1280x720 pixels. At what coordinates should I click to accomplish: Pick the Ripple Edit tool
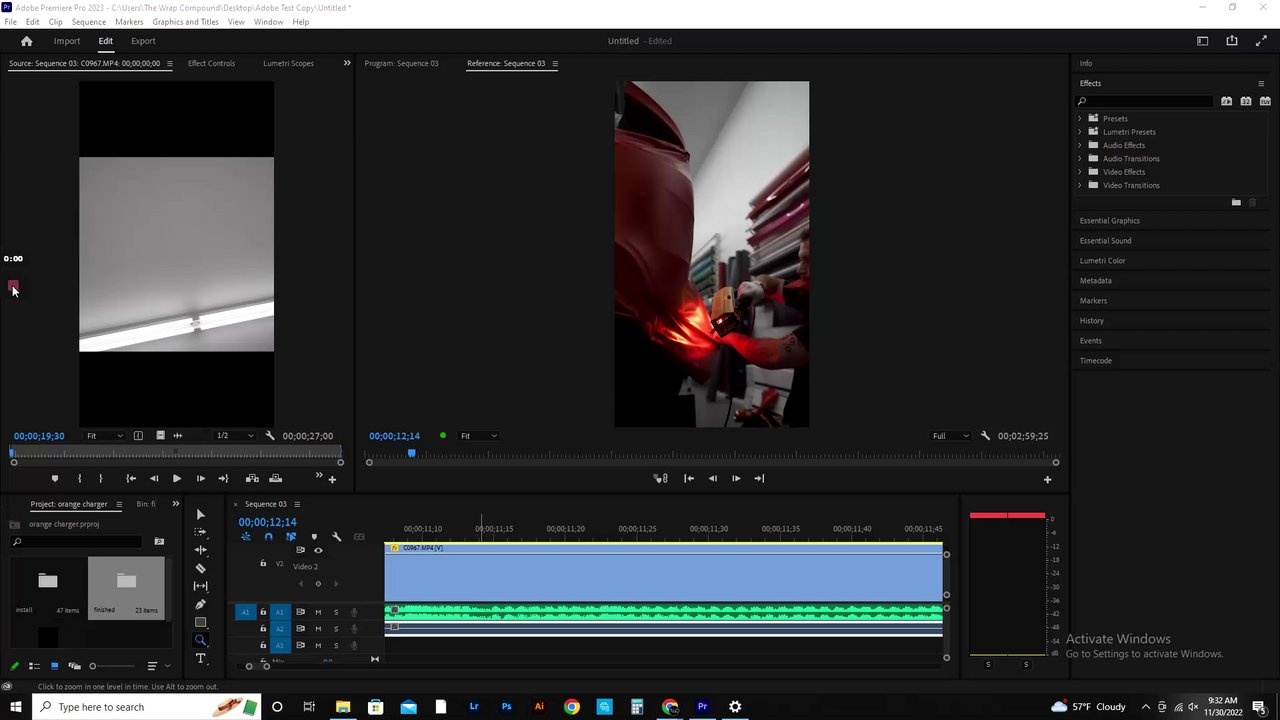(200, 550)
